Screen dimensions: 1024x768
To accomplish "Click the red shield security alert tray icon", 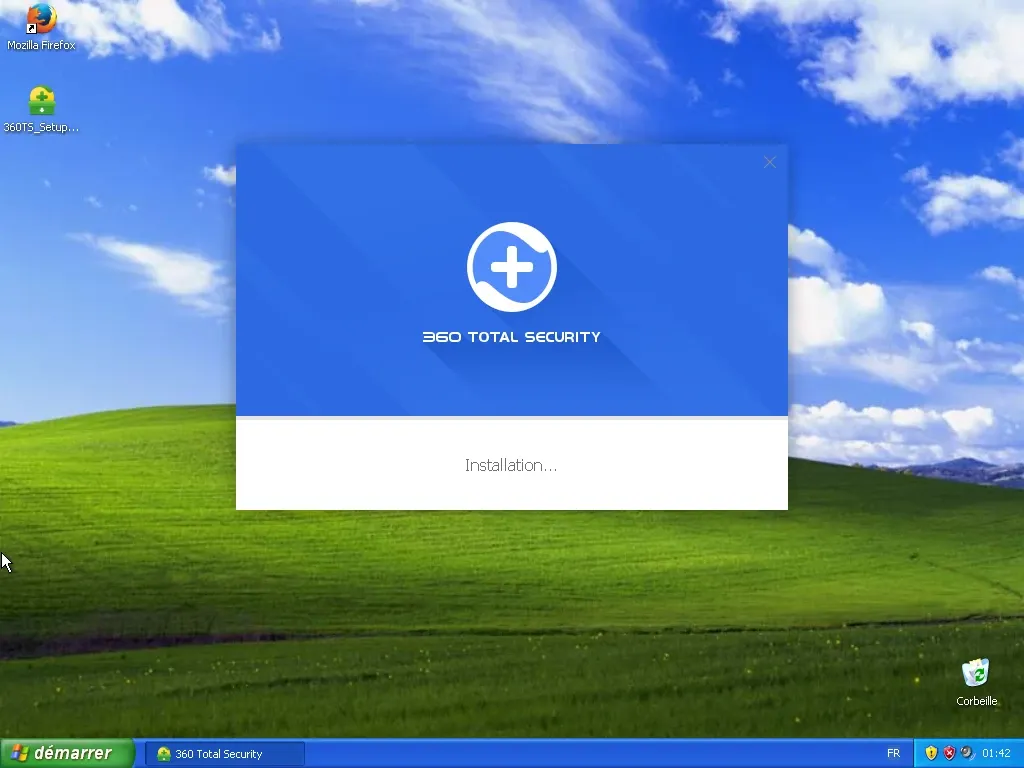I will (949, 753).
